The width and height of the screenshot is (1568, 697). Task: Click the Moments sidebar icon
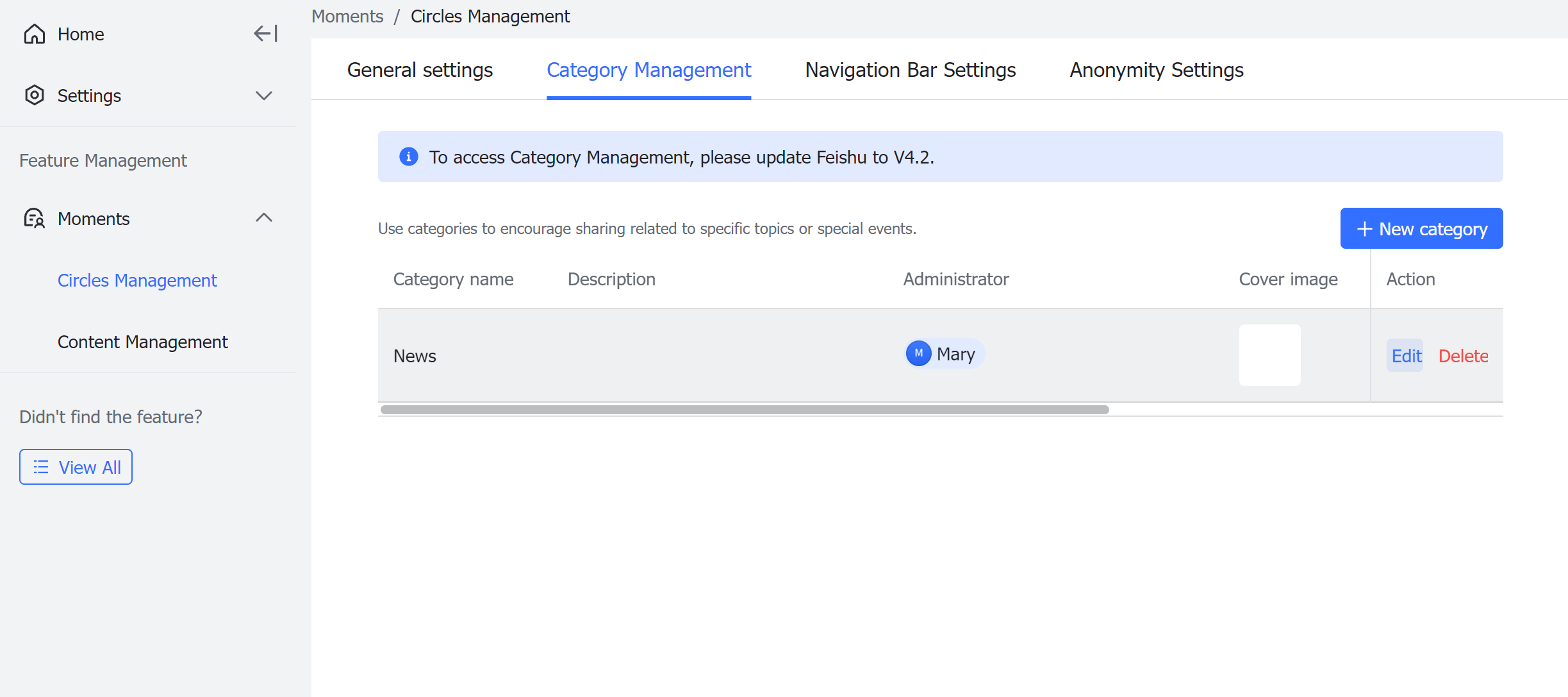[35, 218]
